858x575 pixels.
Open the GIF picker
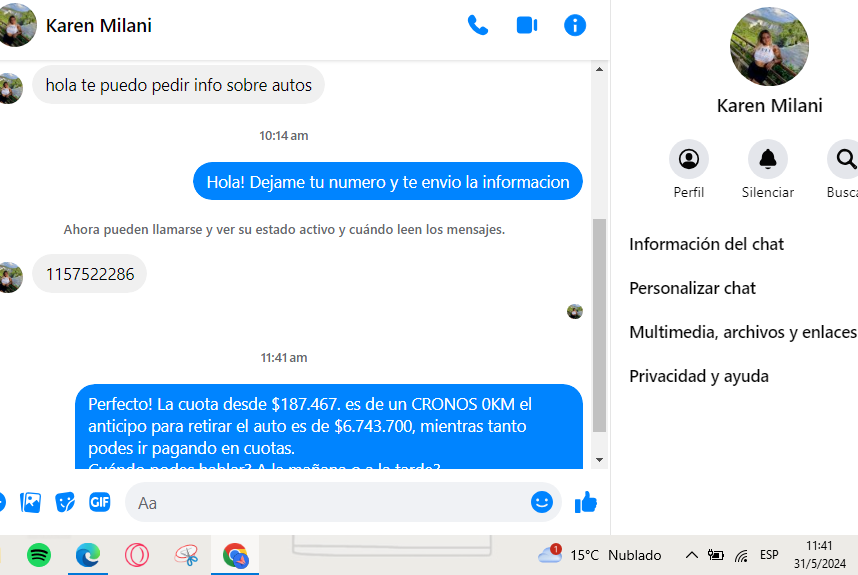pyautogui.click(x=100, y=502)
